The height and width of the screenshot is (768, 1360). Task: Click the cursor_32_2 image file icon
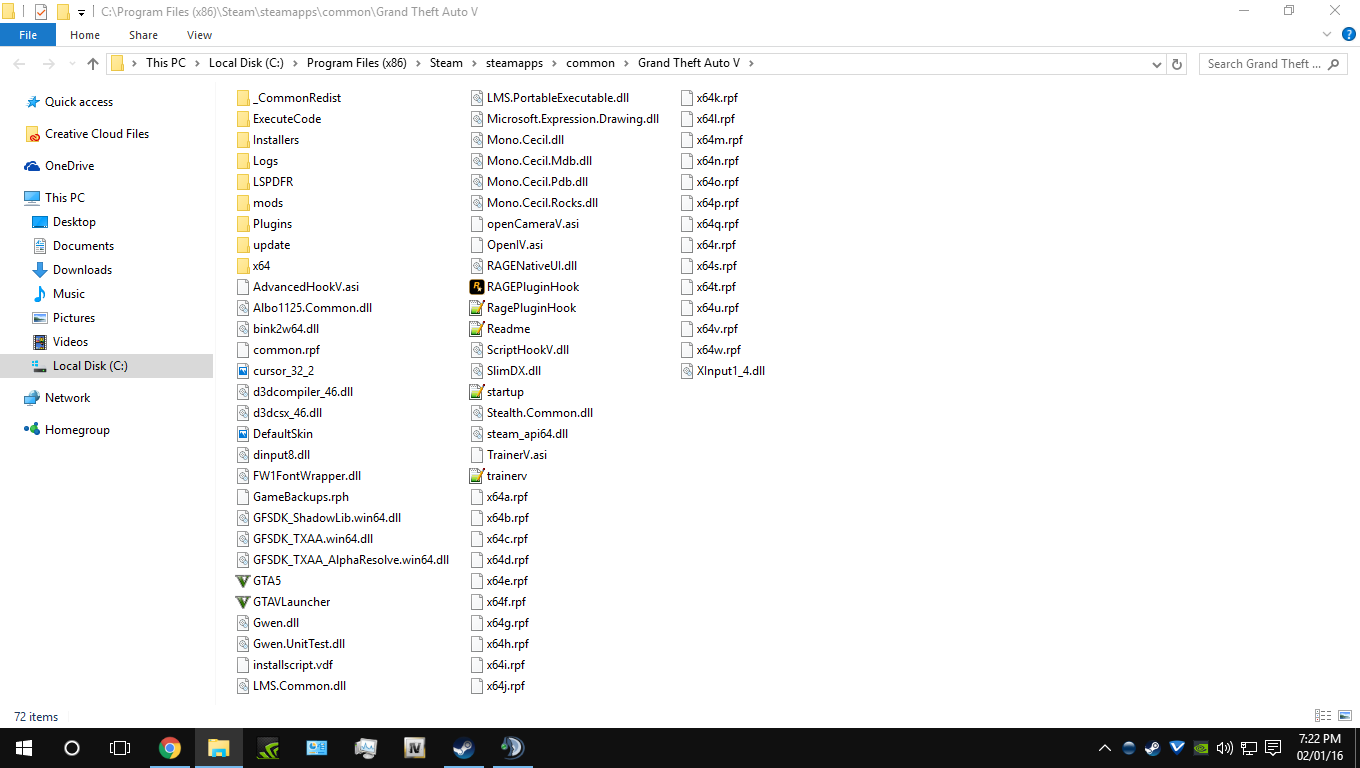[x=242, y=371]
